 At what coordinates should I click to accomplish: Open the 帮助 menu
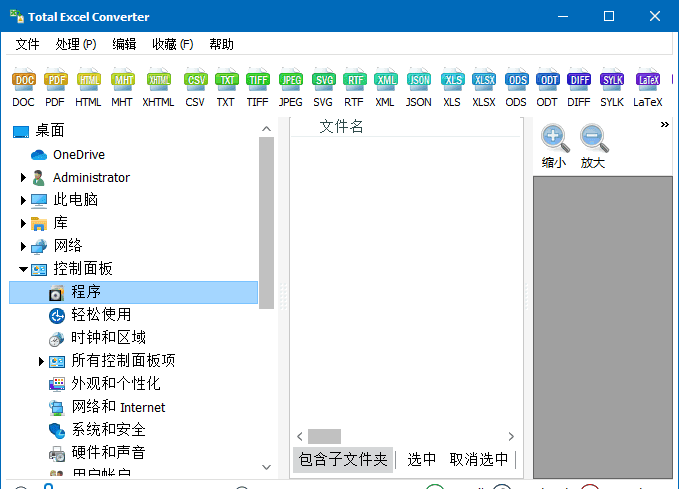click(x=221, y=44)
